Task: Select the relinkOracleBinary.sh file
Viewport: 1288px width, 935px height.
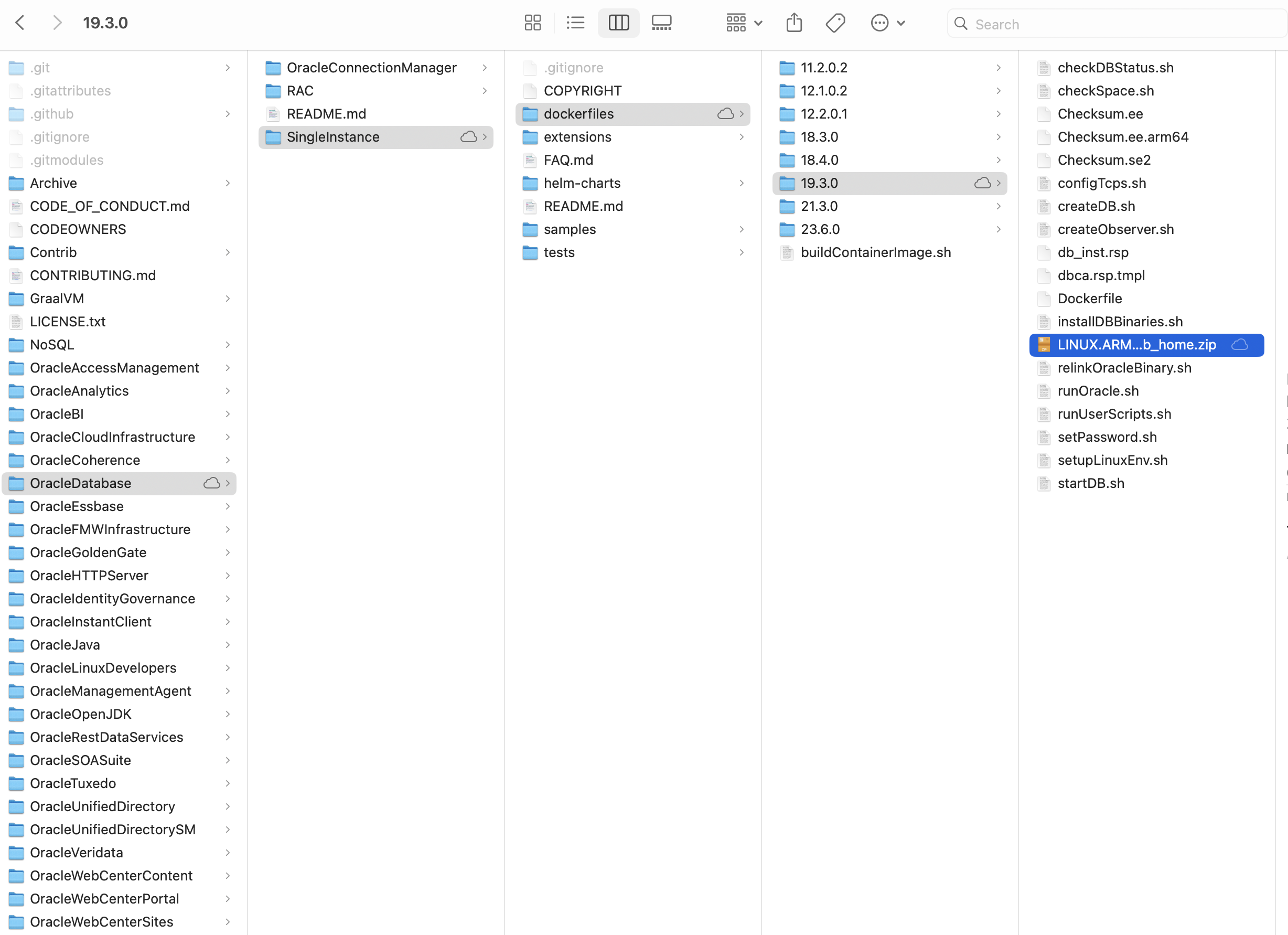Action: click(x=1146, y=368)
